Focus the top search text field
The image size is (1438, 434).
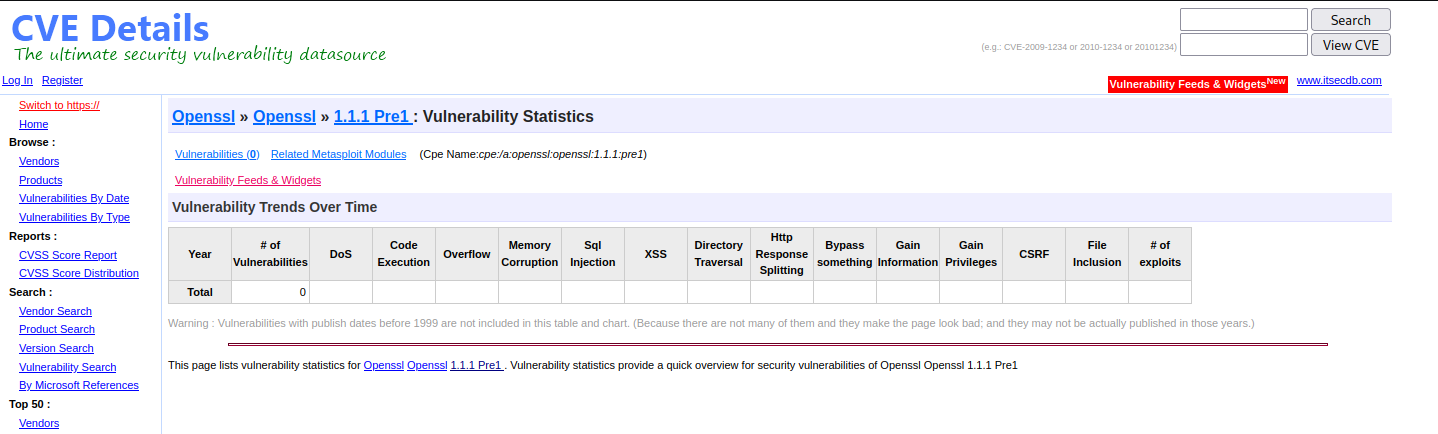pyautogui.click(x=1243, y=20)
